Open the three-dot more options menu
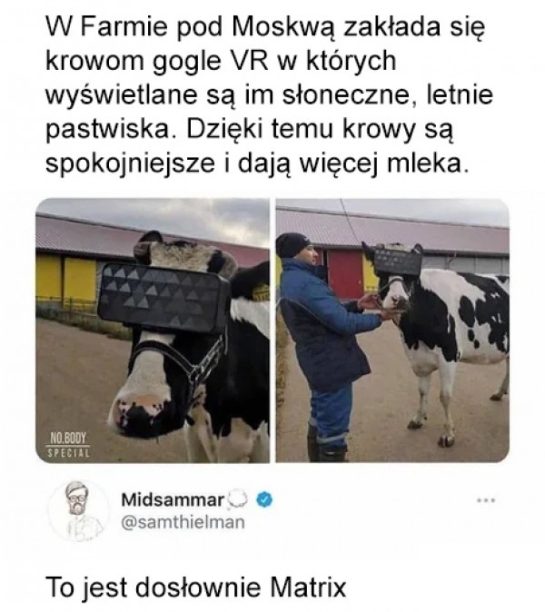Viewport: 545px width, 612px height. (x=486, y=500)
